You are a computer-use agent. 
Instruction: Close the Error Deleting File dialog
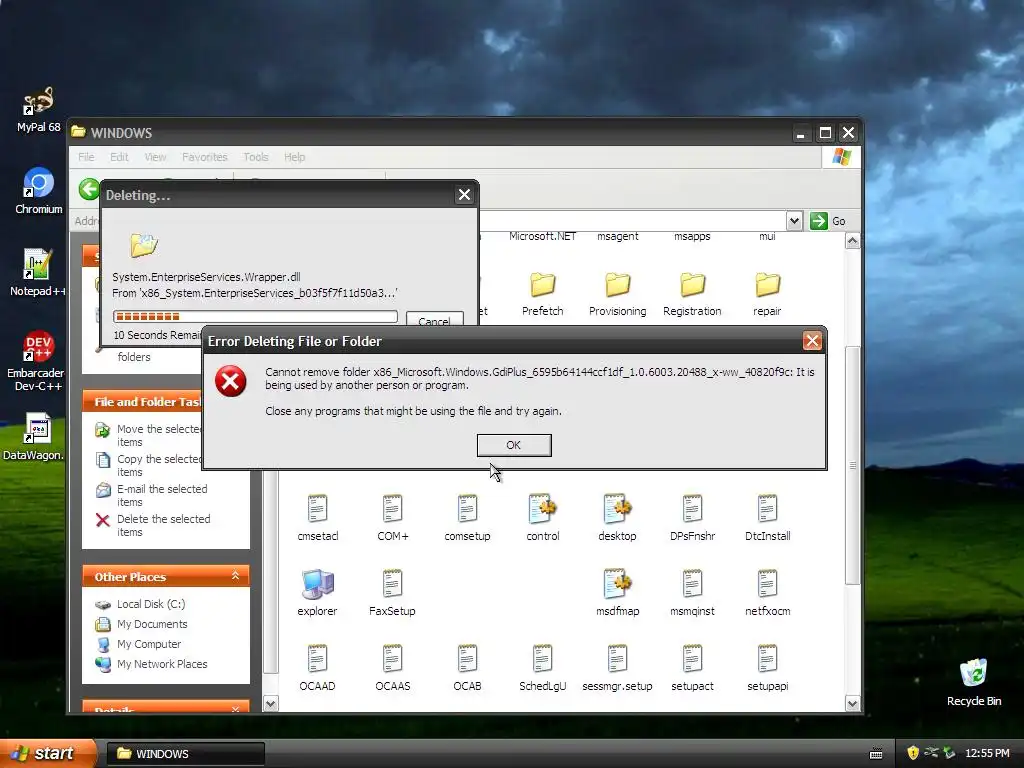coord(812,340)
